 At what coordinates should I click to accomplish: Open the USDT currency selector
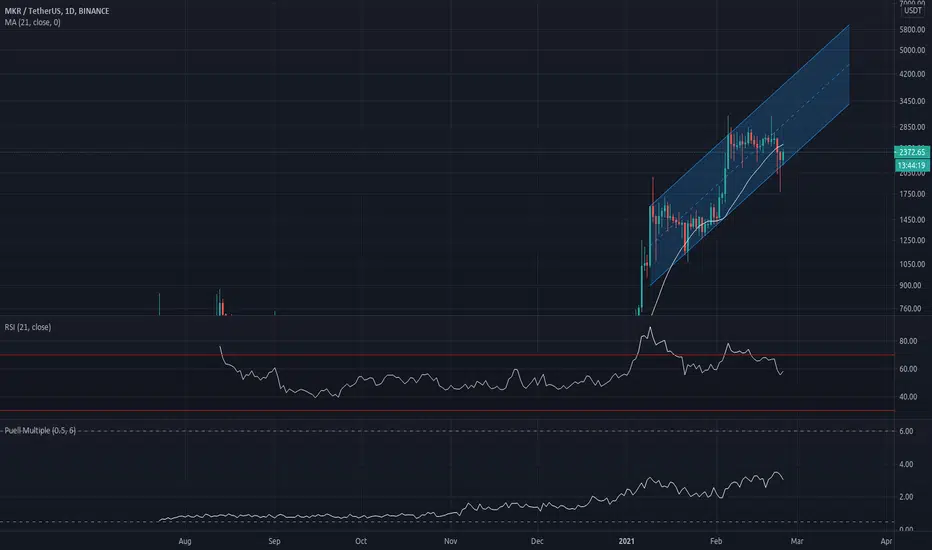pos(912,11)
